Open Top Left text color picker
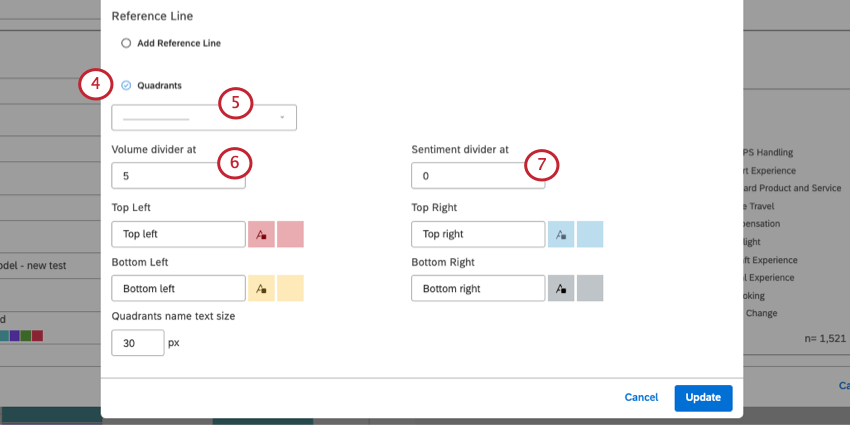This screenshot has height=425, width=850. (260, 235)
